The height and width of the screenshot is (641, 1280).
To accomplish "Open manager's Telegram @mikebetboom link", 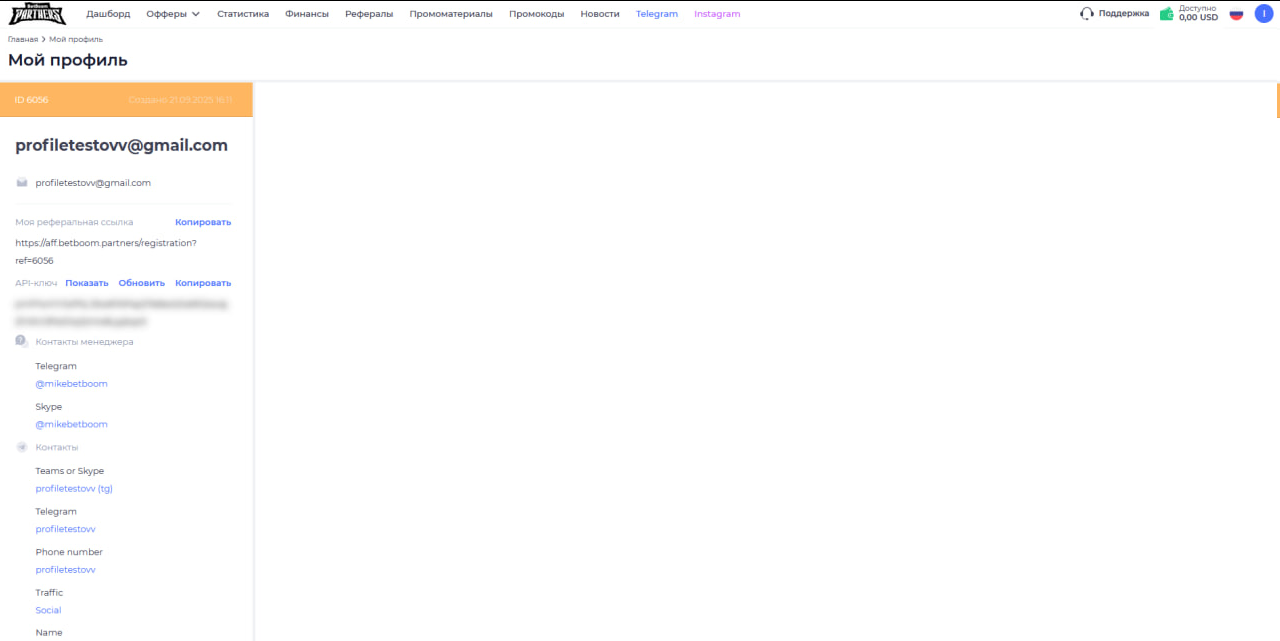I will 71,384.
